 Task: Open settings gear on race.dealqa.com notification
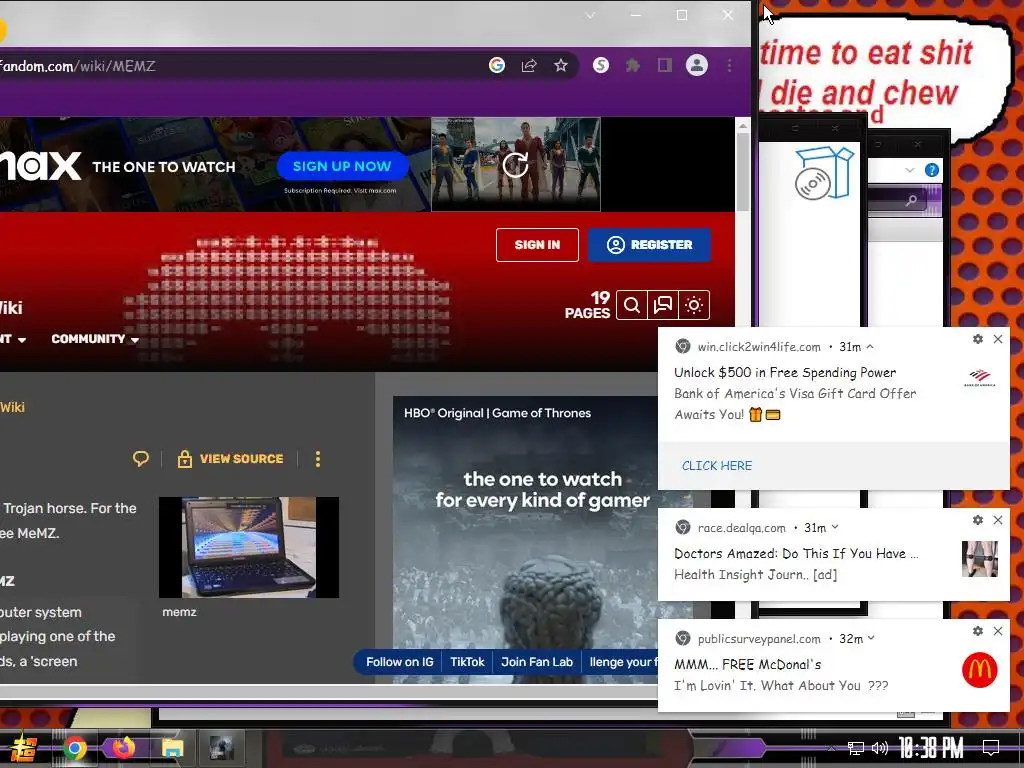tap(978, 520)
